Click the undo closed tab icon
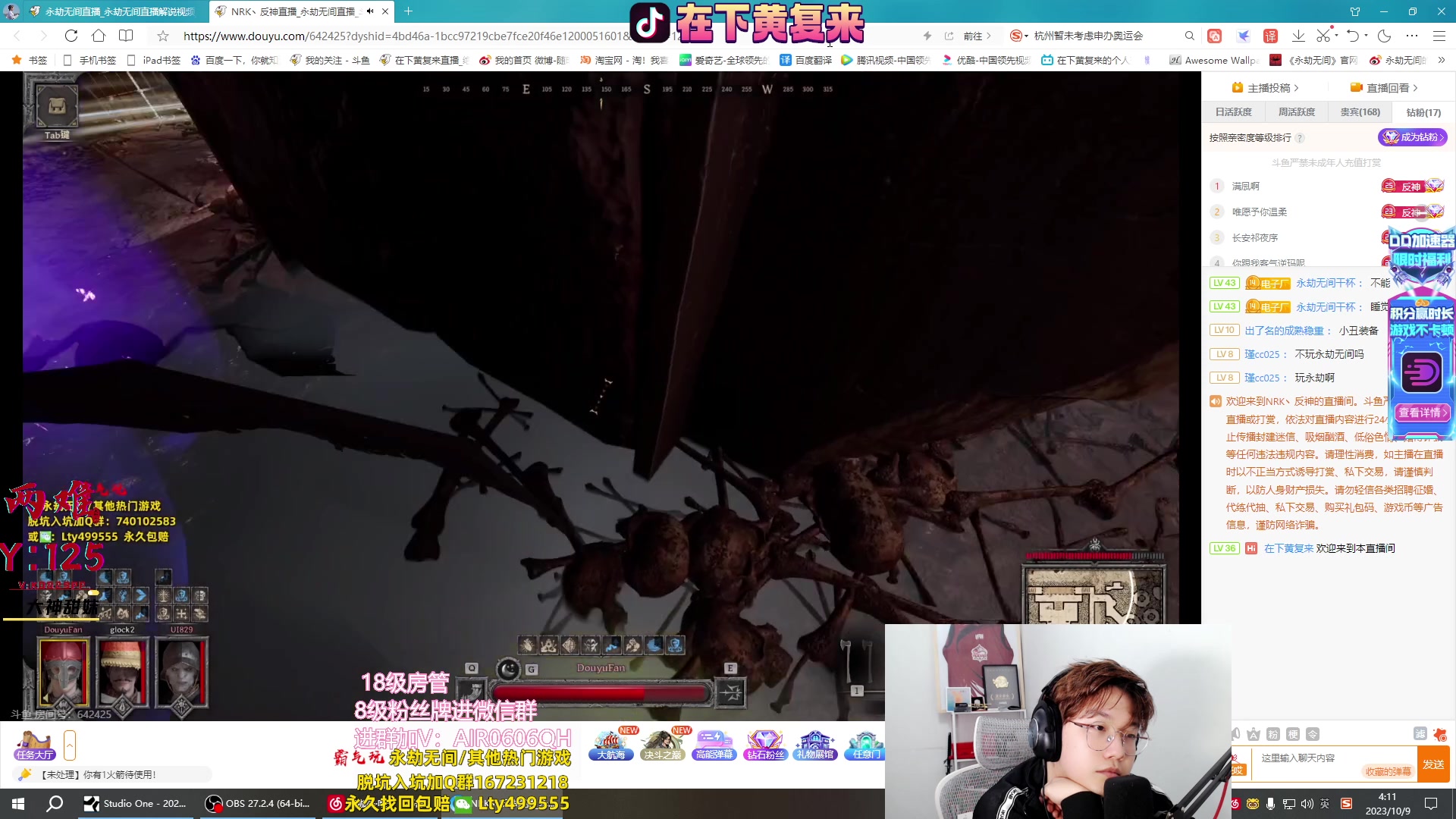The width and height of the screenshot is (1456, 819). 1353,36
